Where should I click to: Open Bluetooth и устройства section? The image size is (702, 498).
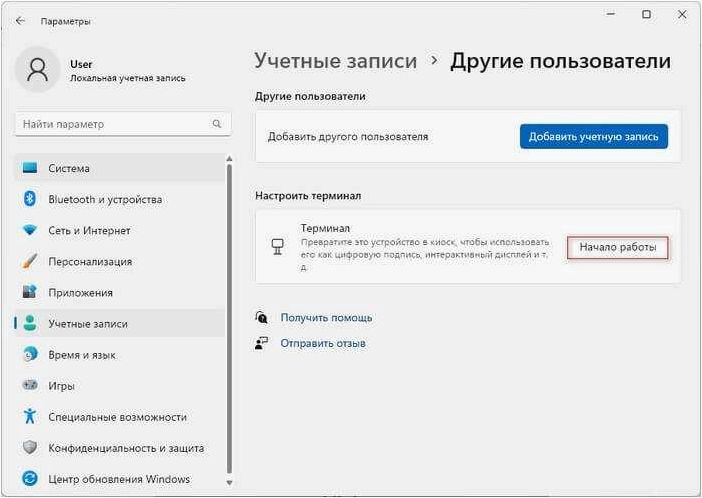pyautogui.click(x=120, y=199)
